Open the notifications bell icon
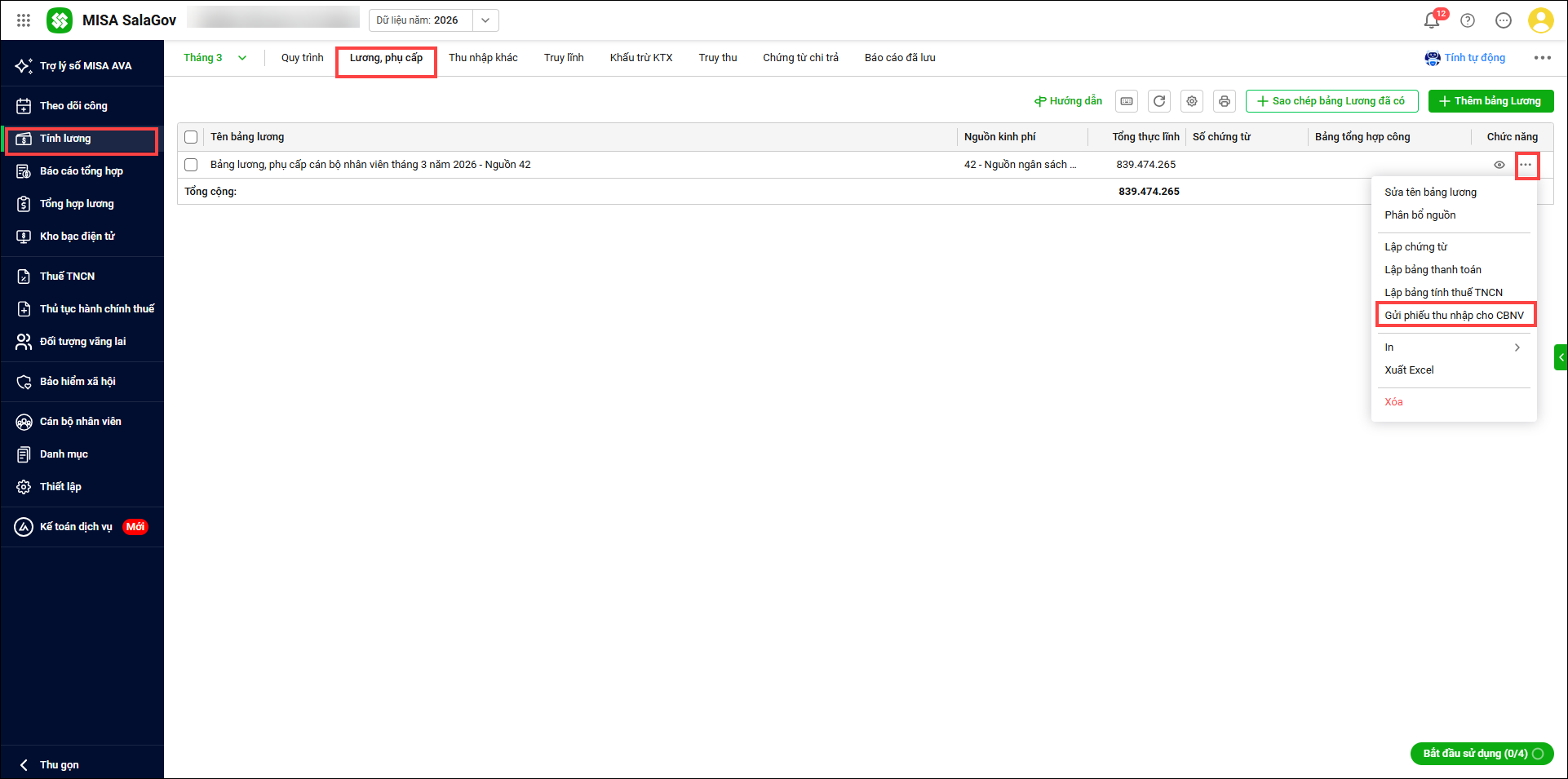 1431,20
